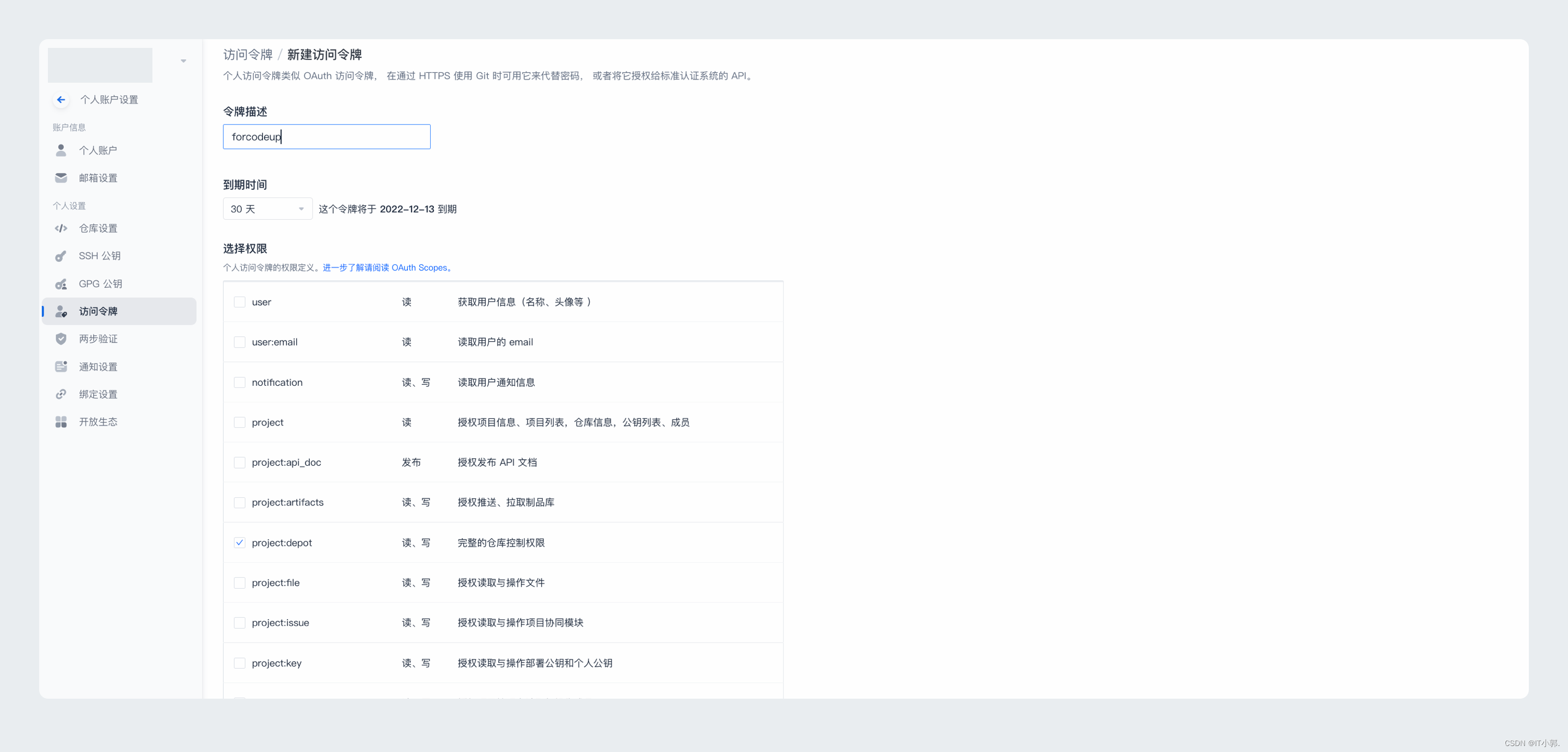
Task: Click the 授权读取与操作文件 description
Action: coord(501,583)
